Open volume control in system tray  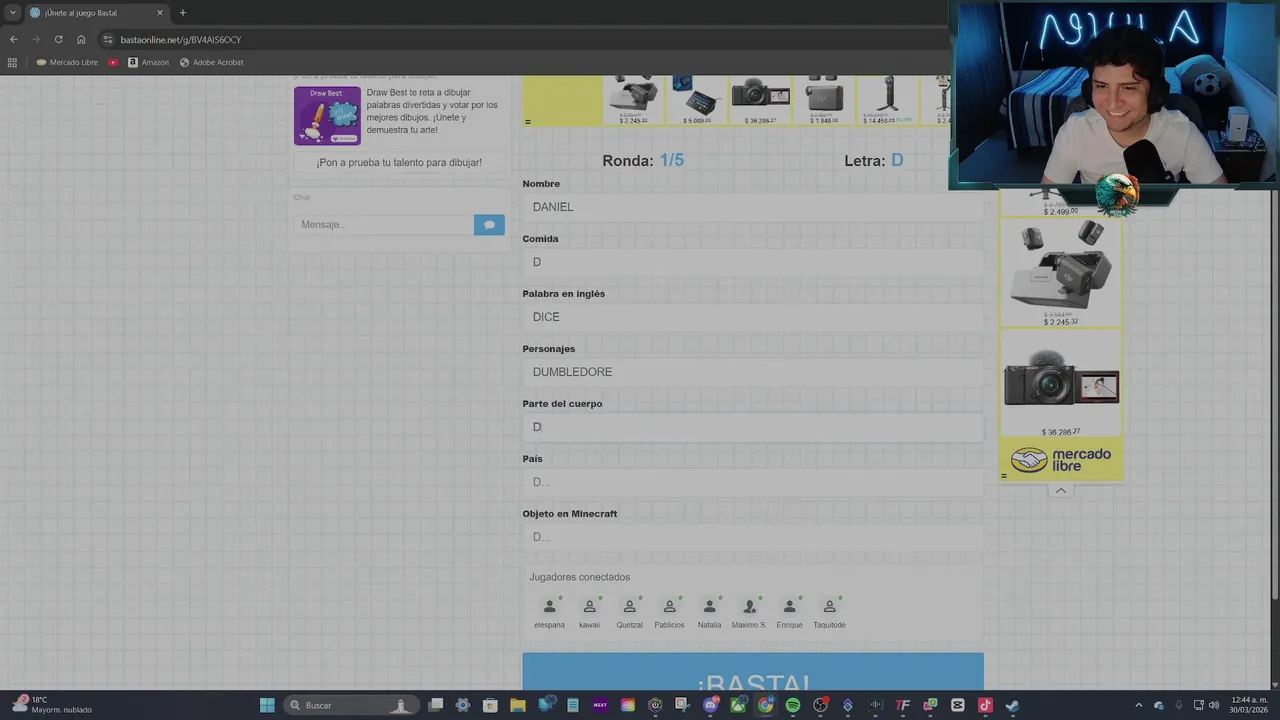coord(1214,705)
